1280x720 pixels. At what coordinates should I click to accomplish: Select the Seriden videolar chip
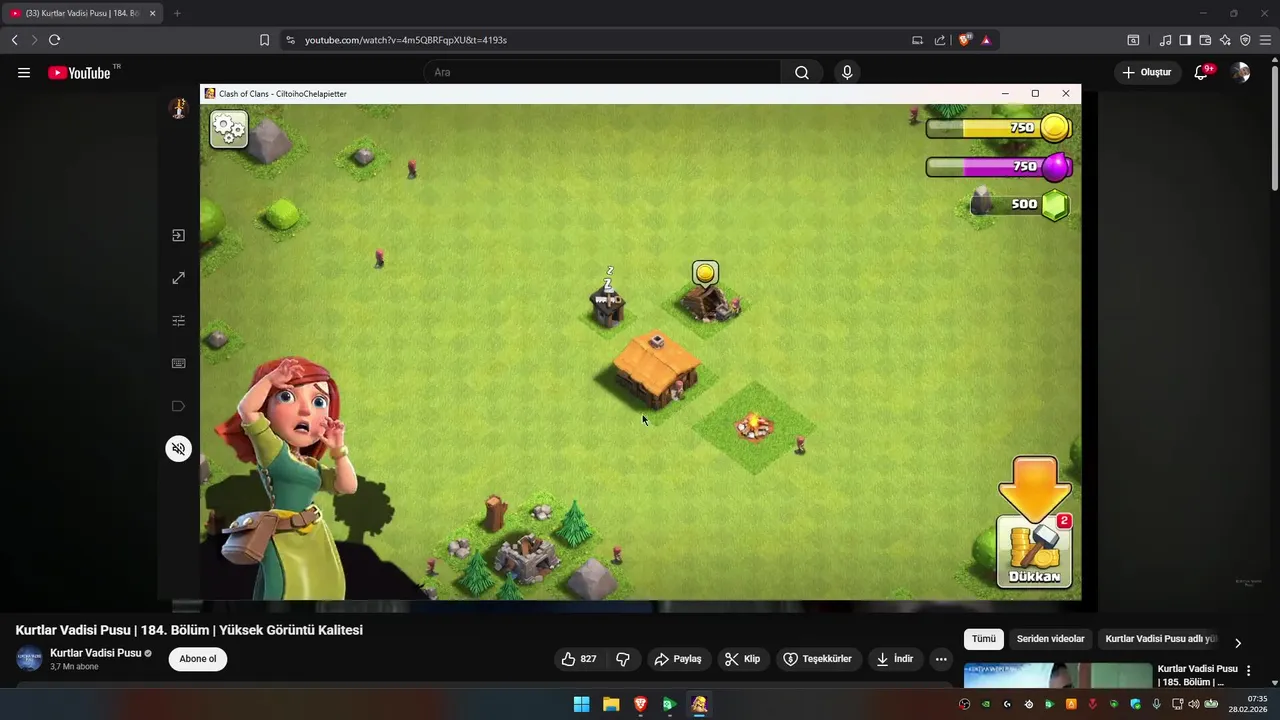coord(1050,639)
